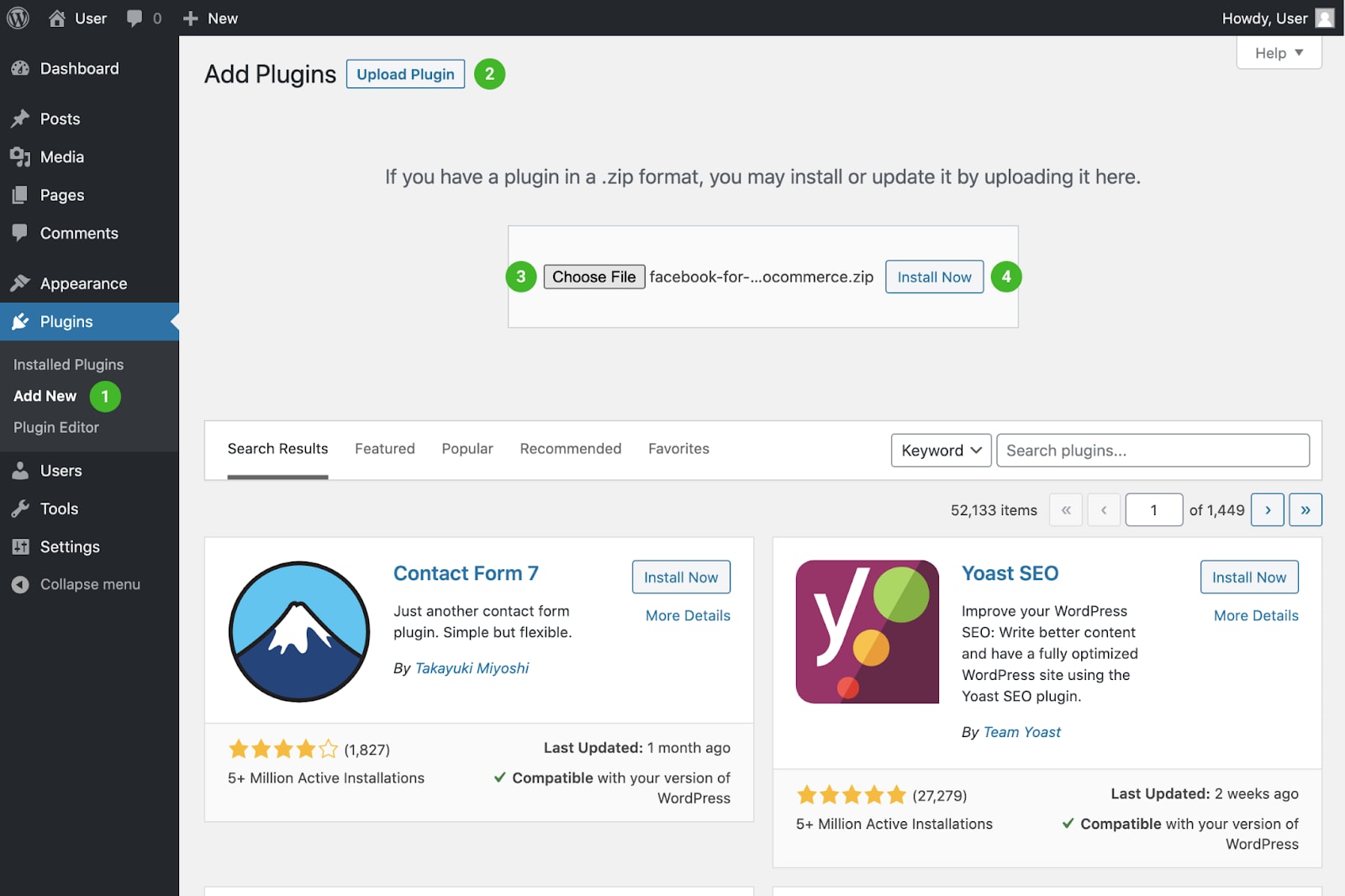Click the Dashboard gauge icon

(x=20, y=69)
